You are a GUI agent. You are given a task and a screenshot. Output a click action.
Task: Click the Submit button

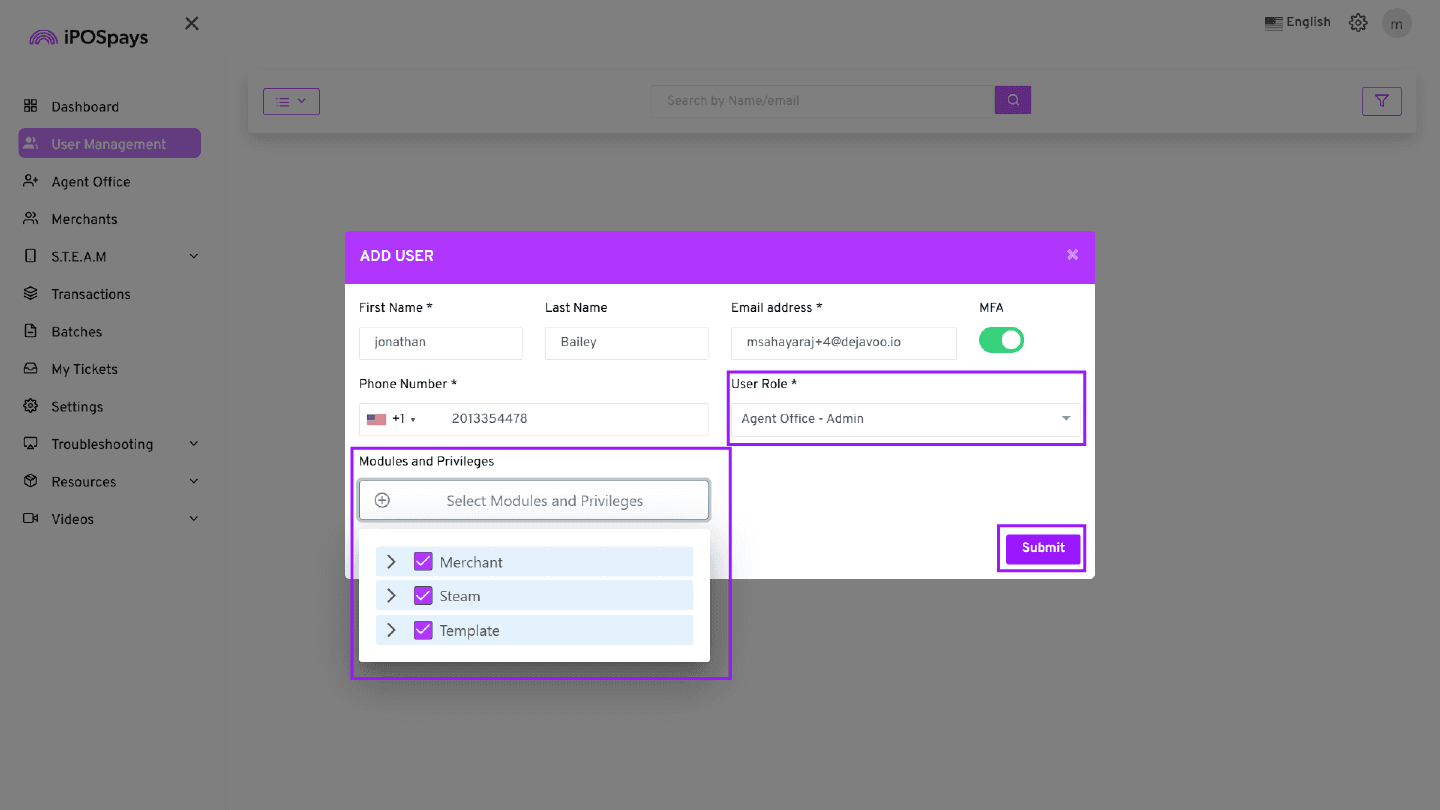[1042, 548]
